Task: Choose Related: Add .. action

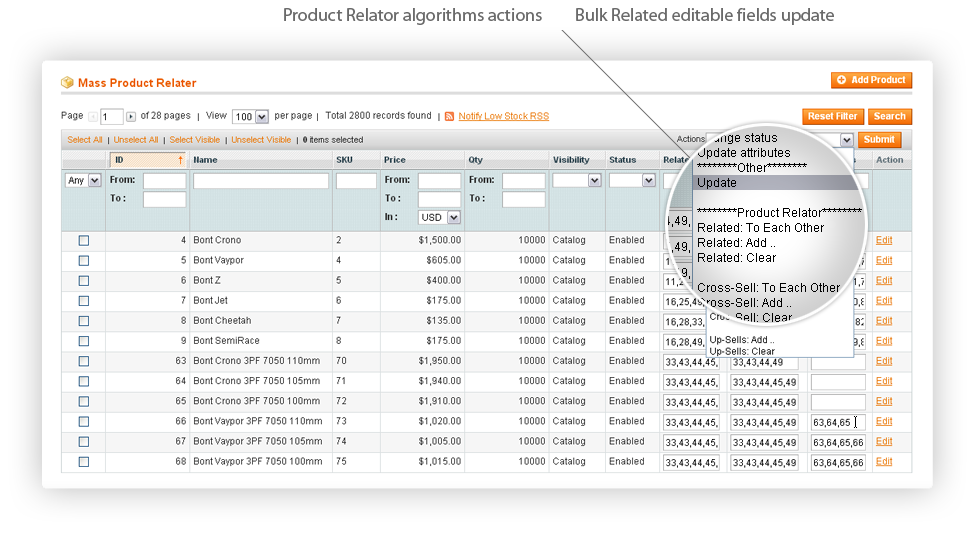Action: click(x=736, y=243)
